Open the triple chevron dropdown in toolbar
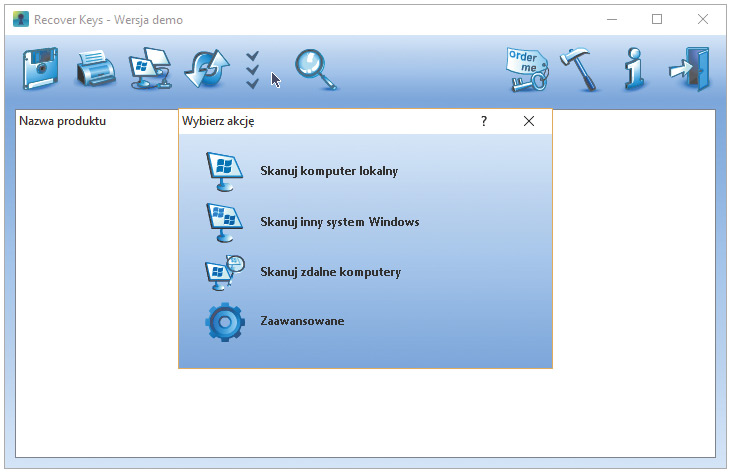This screenshot has width=734, height=473. (x=252, y=68)
